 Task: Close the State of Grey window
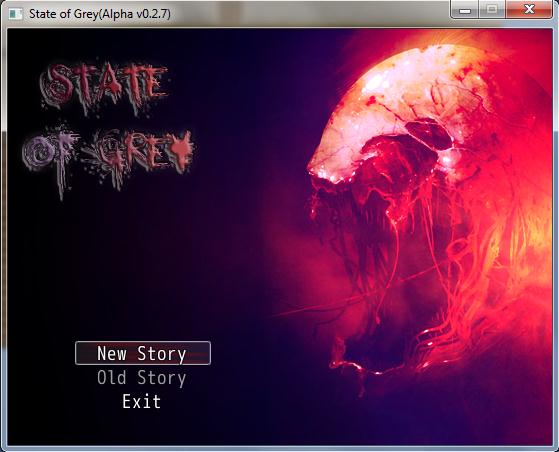click(x=529, y=10)
